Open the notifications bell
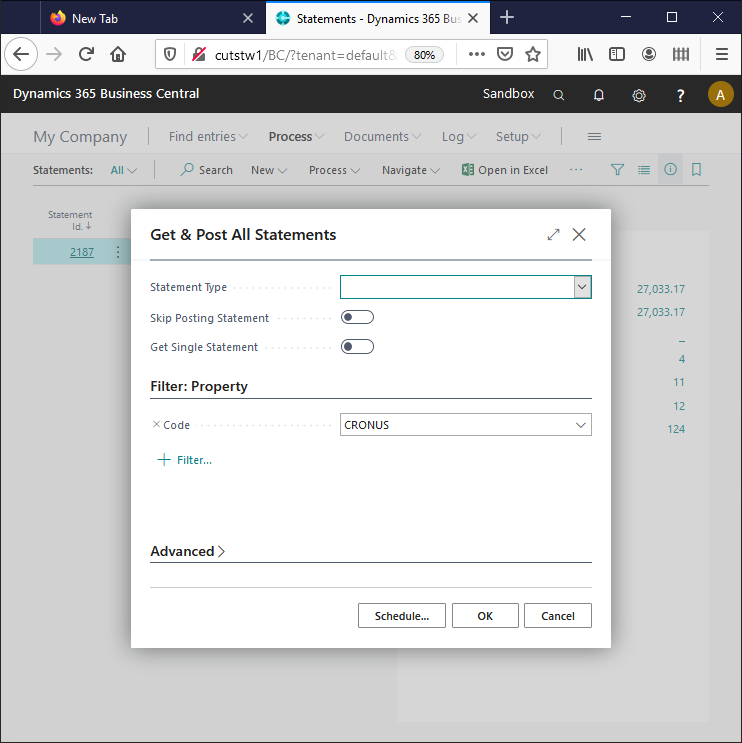 coord(599,95)
